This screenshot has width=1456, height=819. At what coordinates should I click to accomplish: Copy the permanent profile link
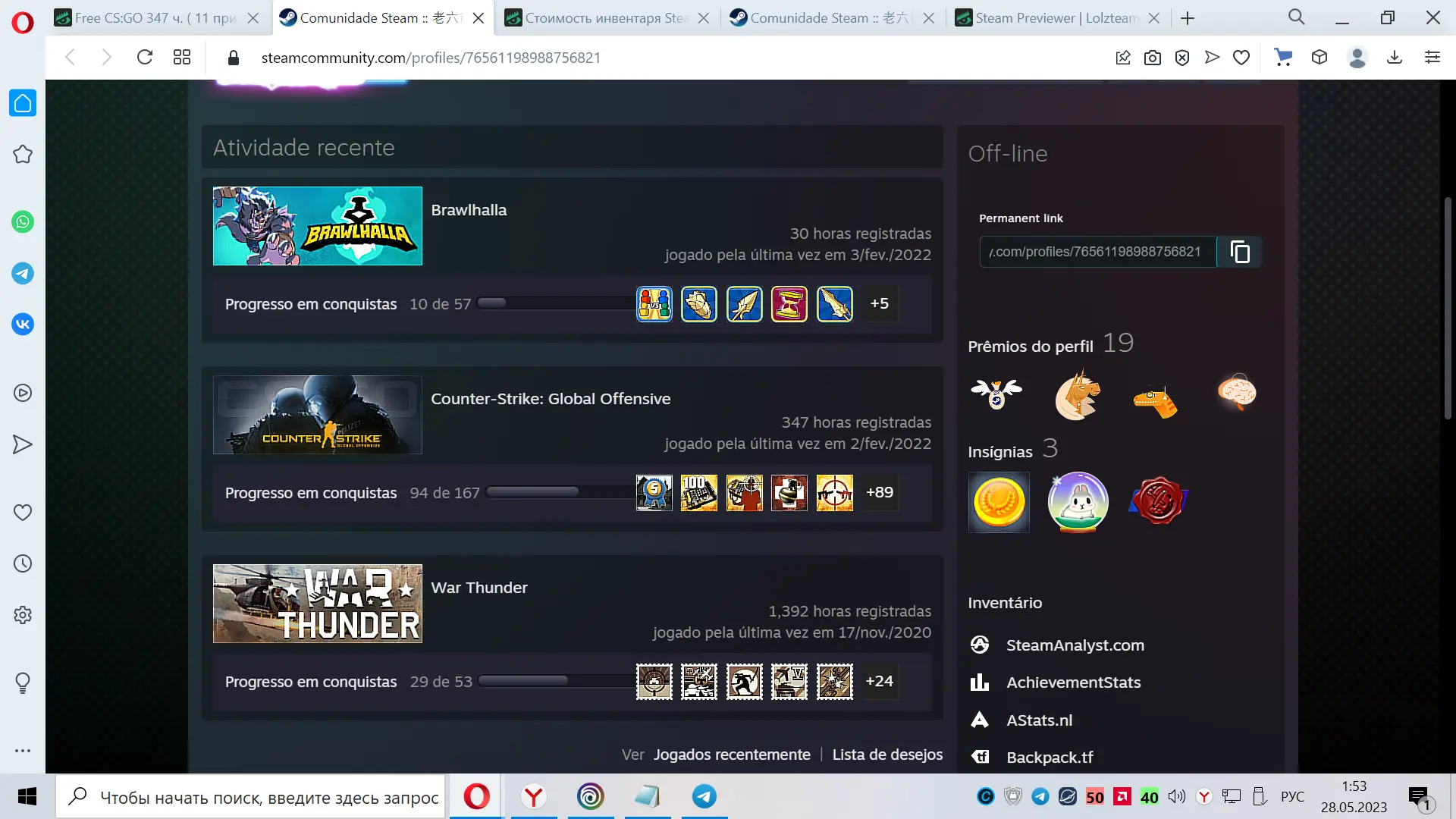click(1239, 252)
